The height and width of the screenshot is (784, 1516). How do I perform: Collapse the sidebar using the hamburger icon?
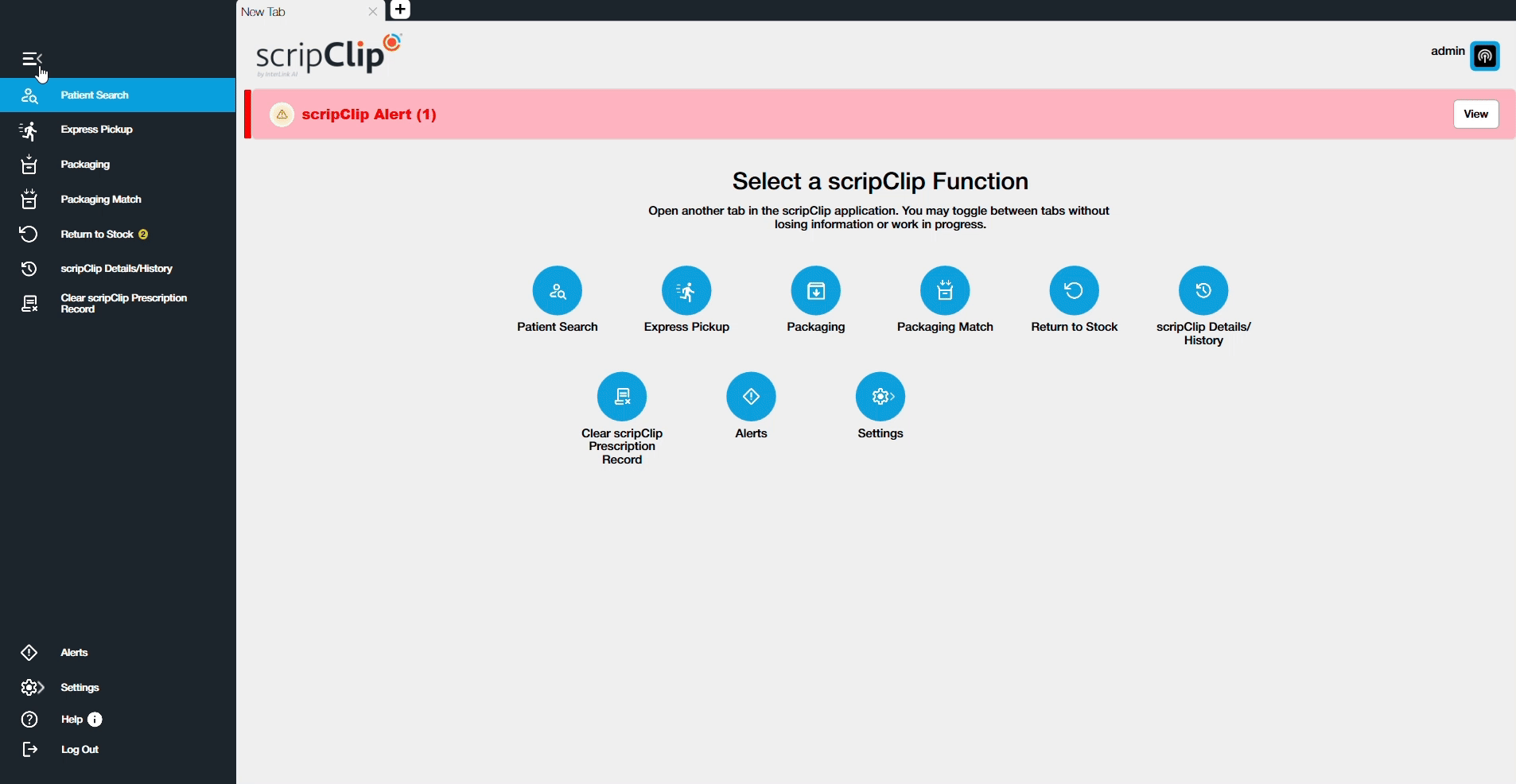[32, 59]
